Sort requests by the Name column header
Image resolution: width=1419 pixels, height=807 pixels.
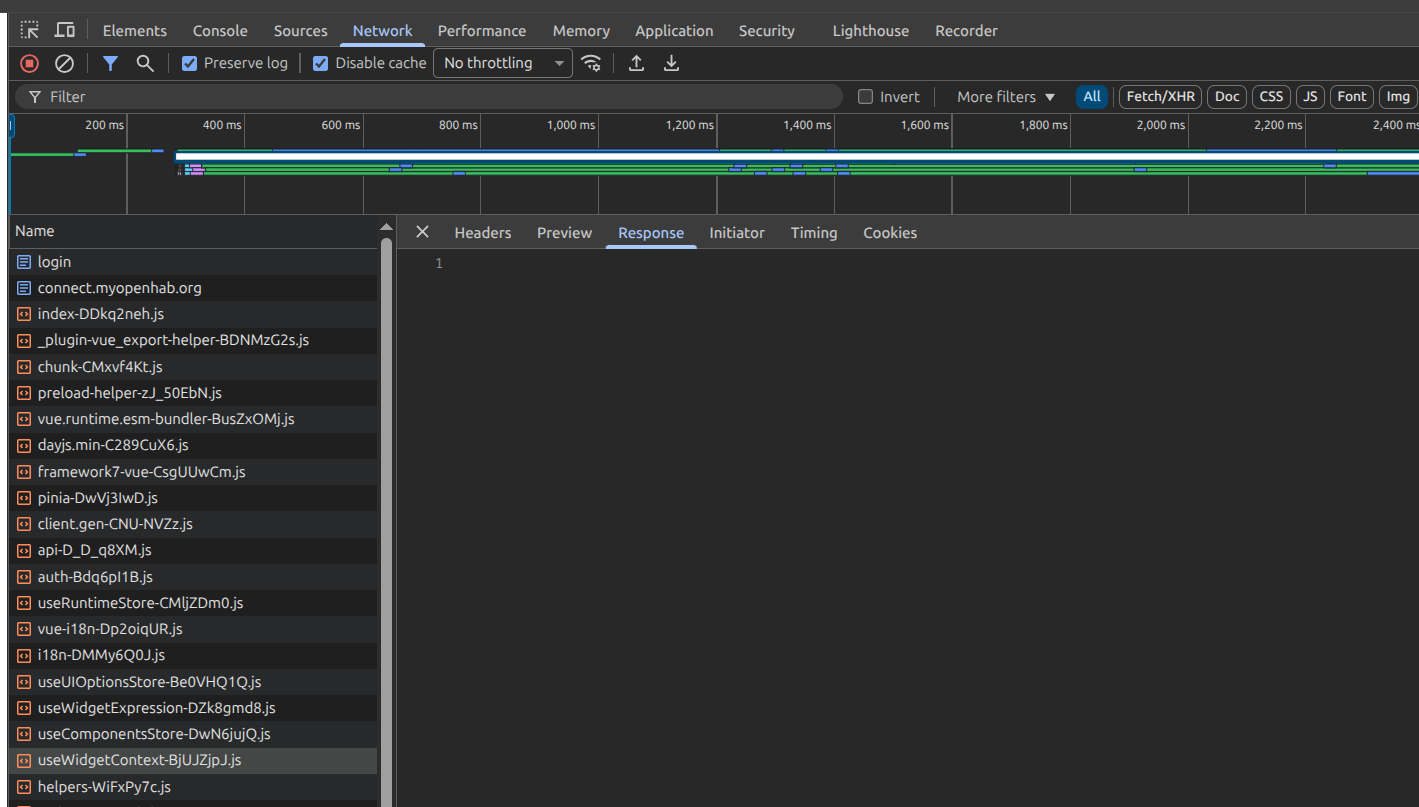194,231
